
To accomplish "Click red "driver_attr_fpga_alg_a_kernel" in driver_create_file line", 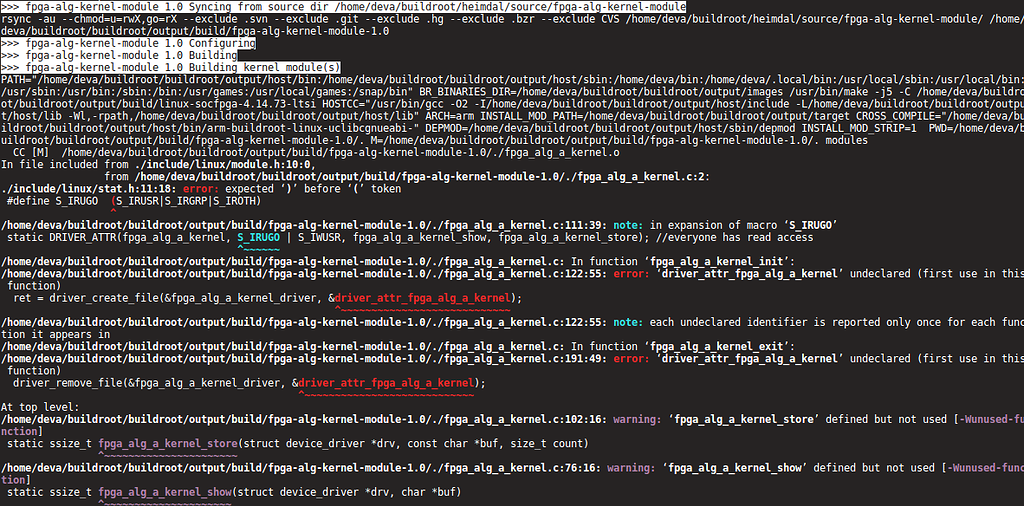I will [423, 298].
